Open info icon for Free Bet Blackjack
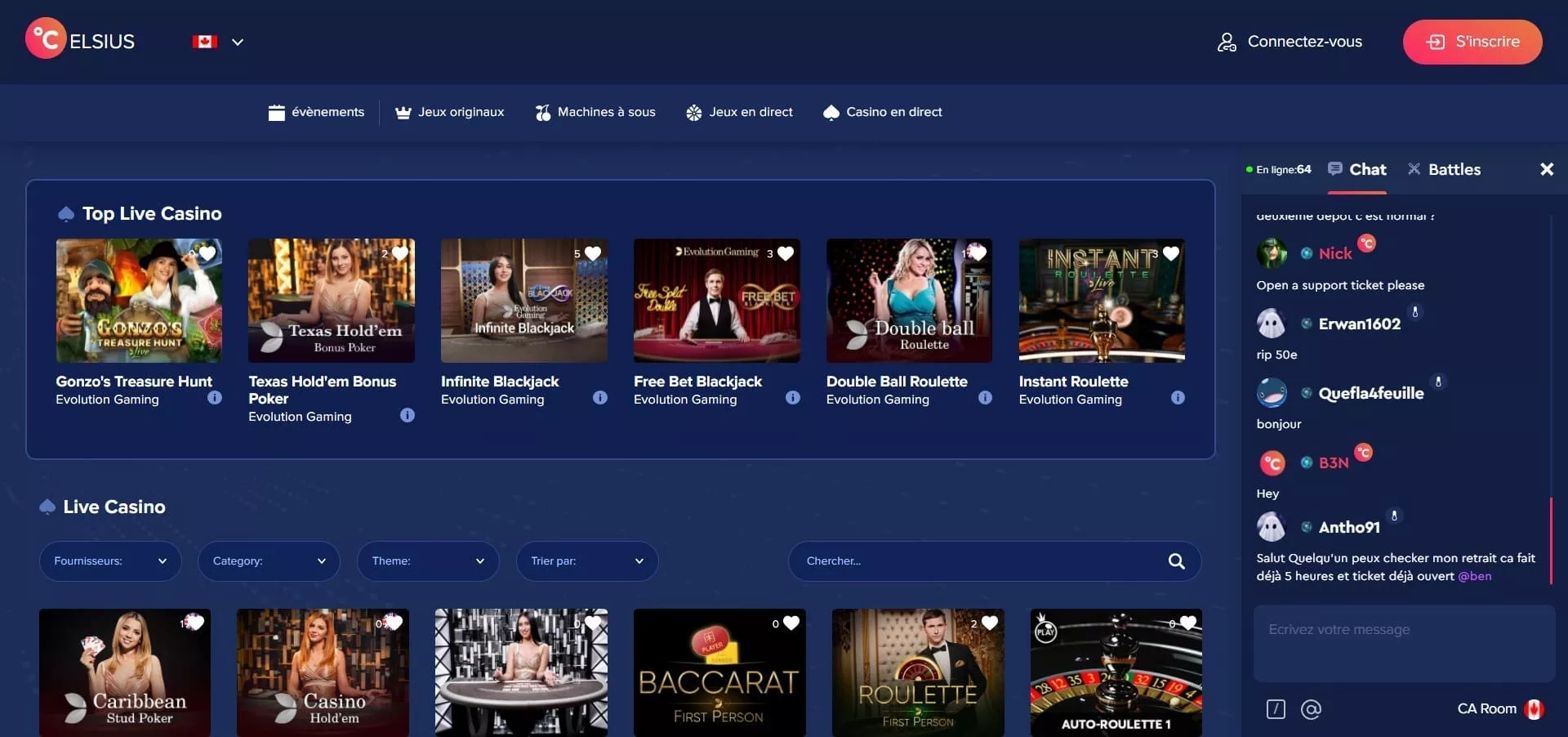Screen dimensions: 1568x737 [792, 398]
